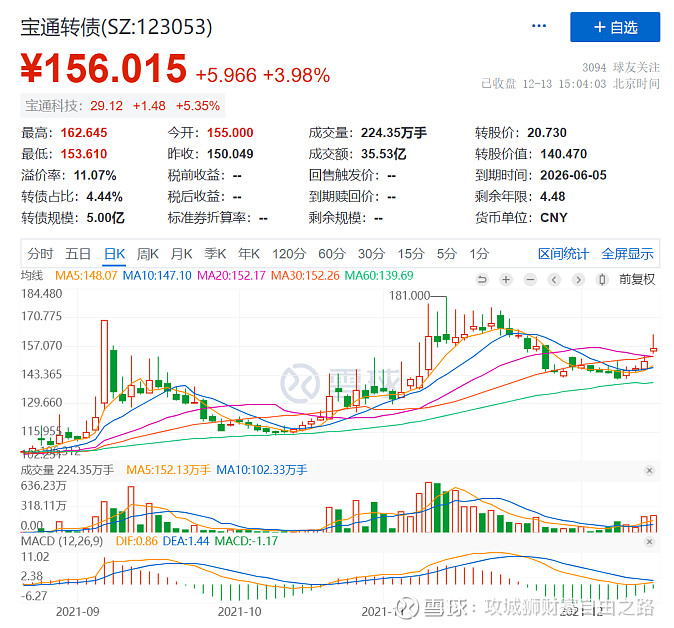Move chart left with left chevron
The width and height of the screenshot is (674, 628).
555,280
